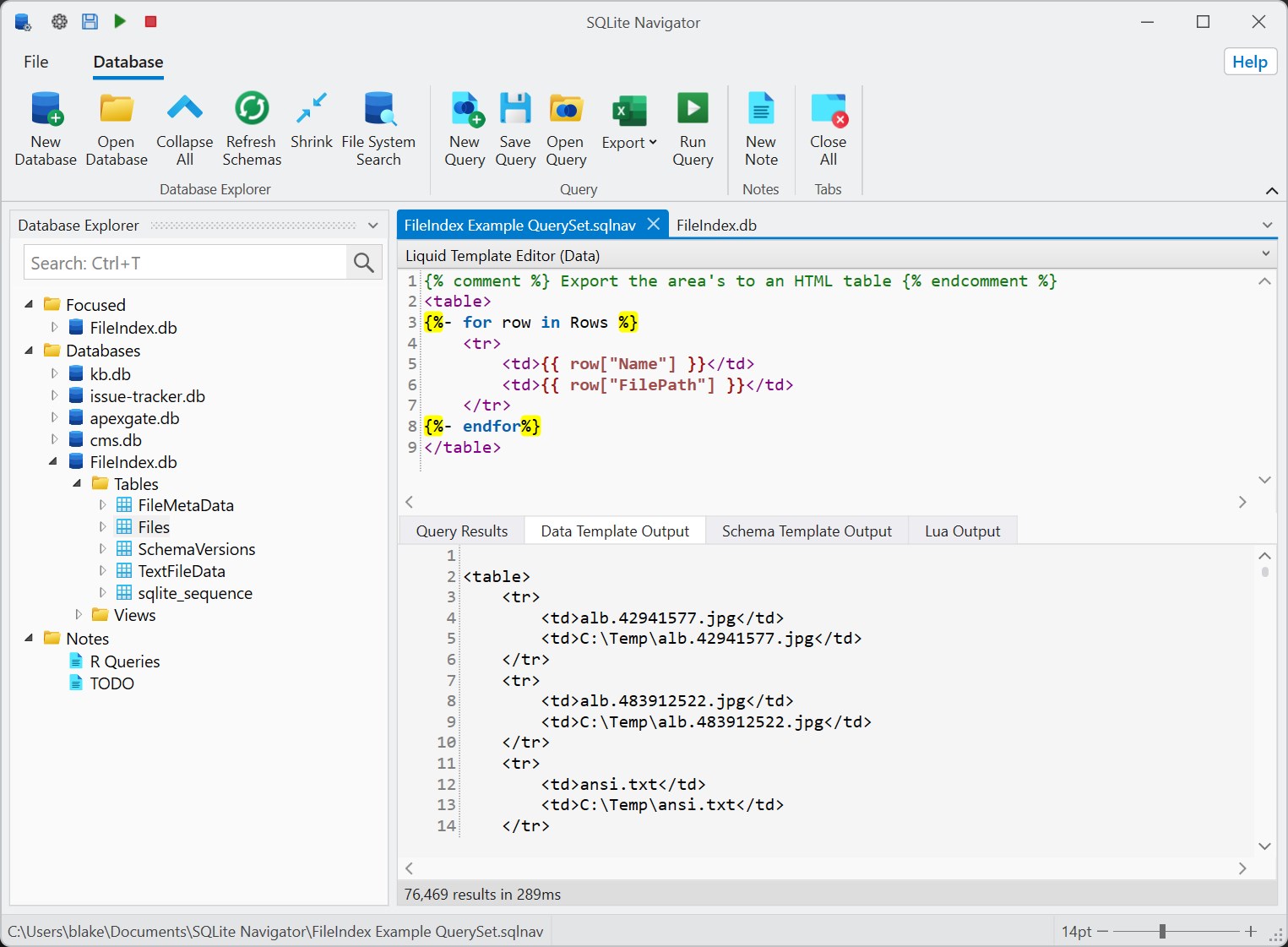Run the current query
The width and height of the screenshot is (1288, 947).
pos(693,128)
